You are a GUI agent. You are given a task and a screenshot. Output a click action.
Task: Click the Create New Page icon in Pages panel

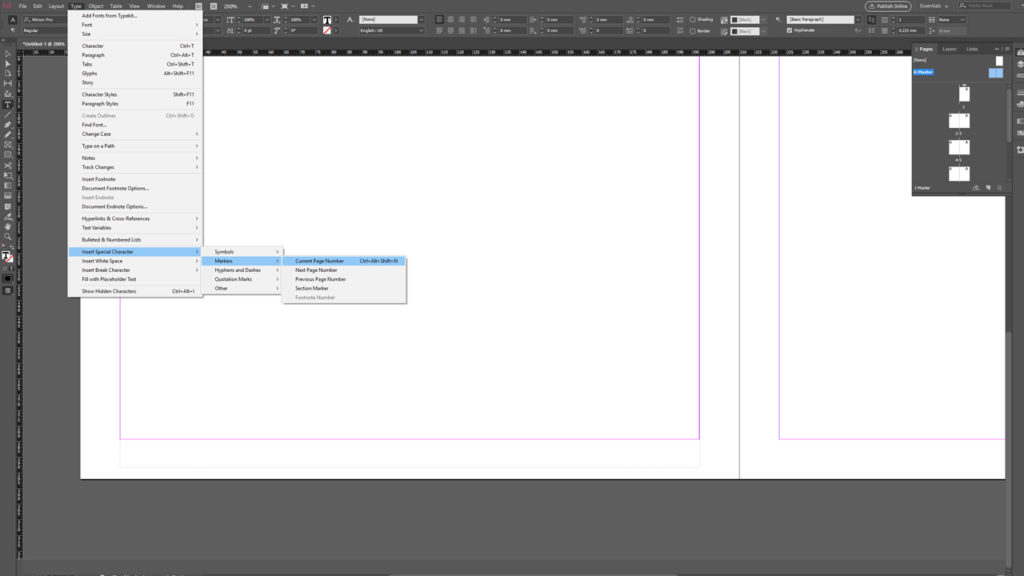[x=988, y=187]
